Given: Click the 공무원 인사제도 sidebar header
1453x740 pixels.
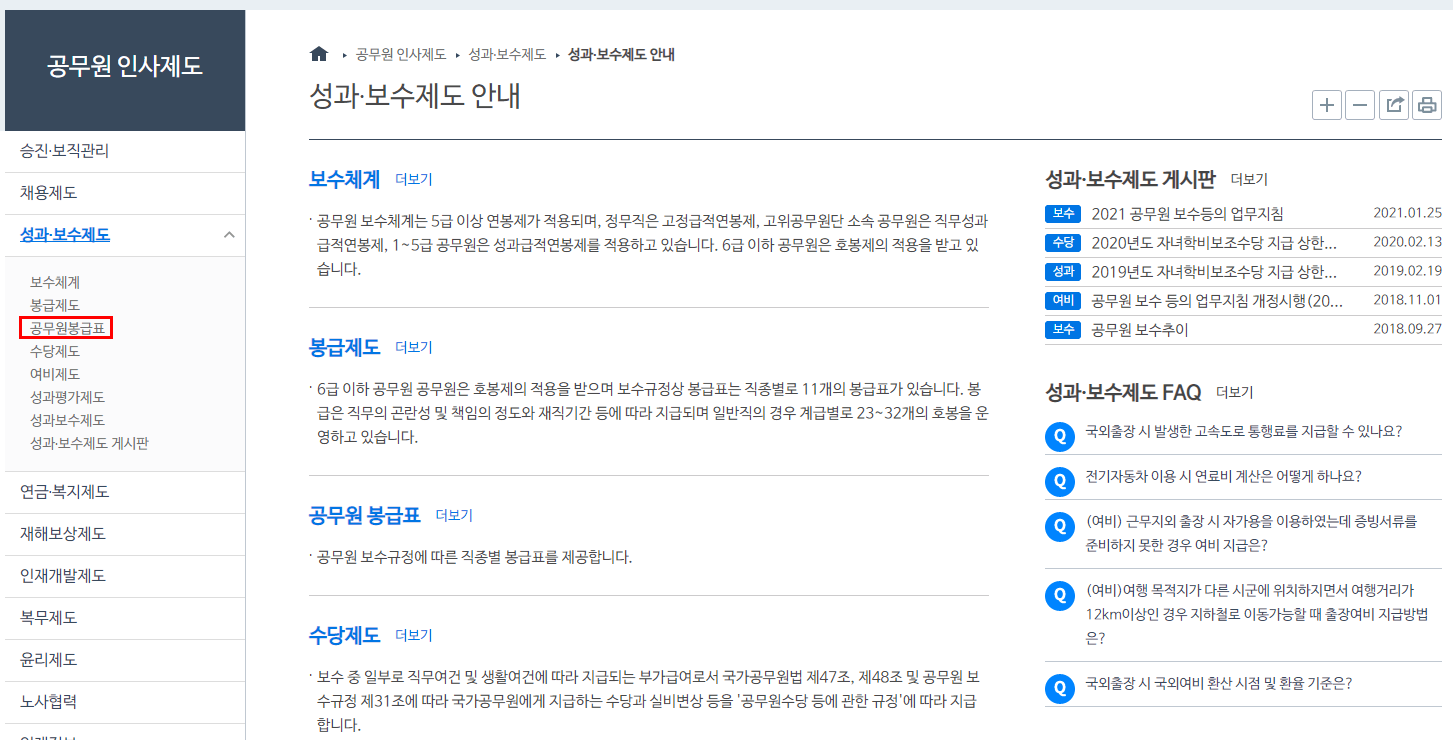Looking at the screenshot, I should click(x=125, y=68).
